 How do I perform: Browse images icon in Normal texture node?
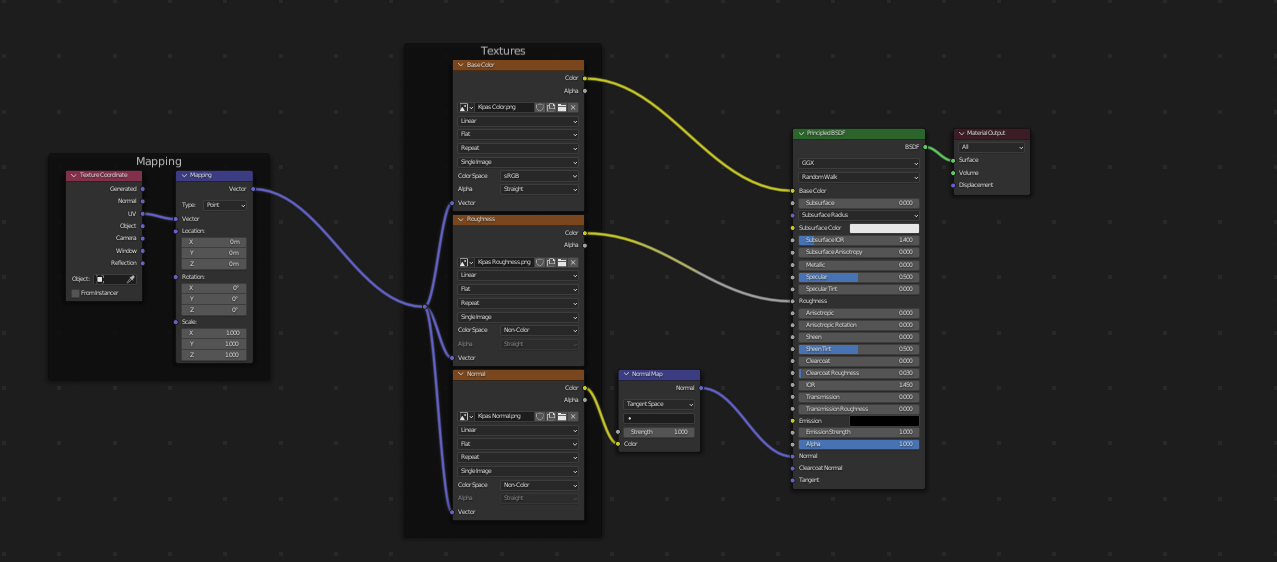click(x=466, y=416)
